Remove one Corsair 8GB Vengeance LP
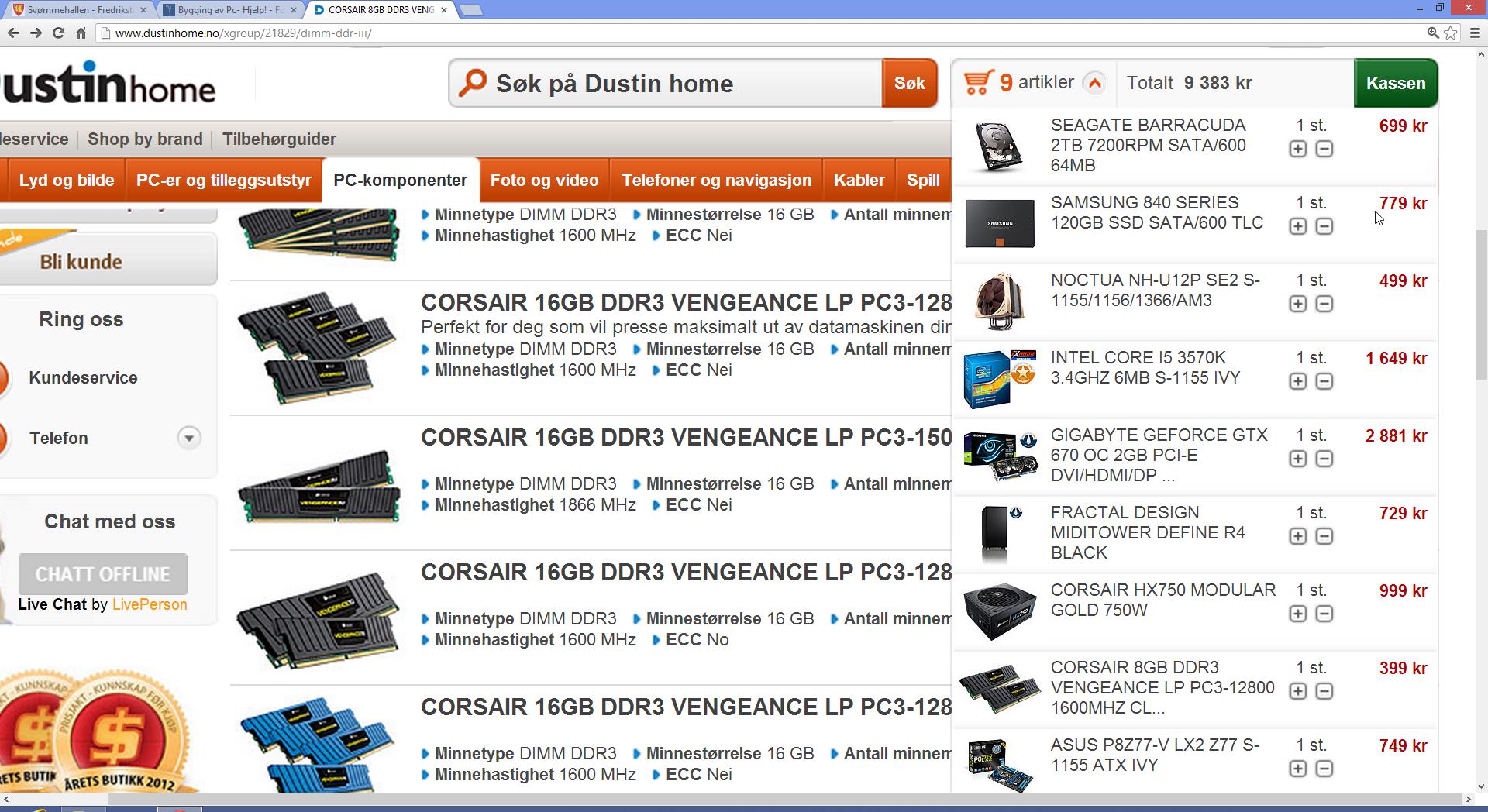1488x812 pixels. [x=1324, y=691]
